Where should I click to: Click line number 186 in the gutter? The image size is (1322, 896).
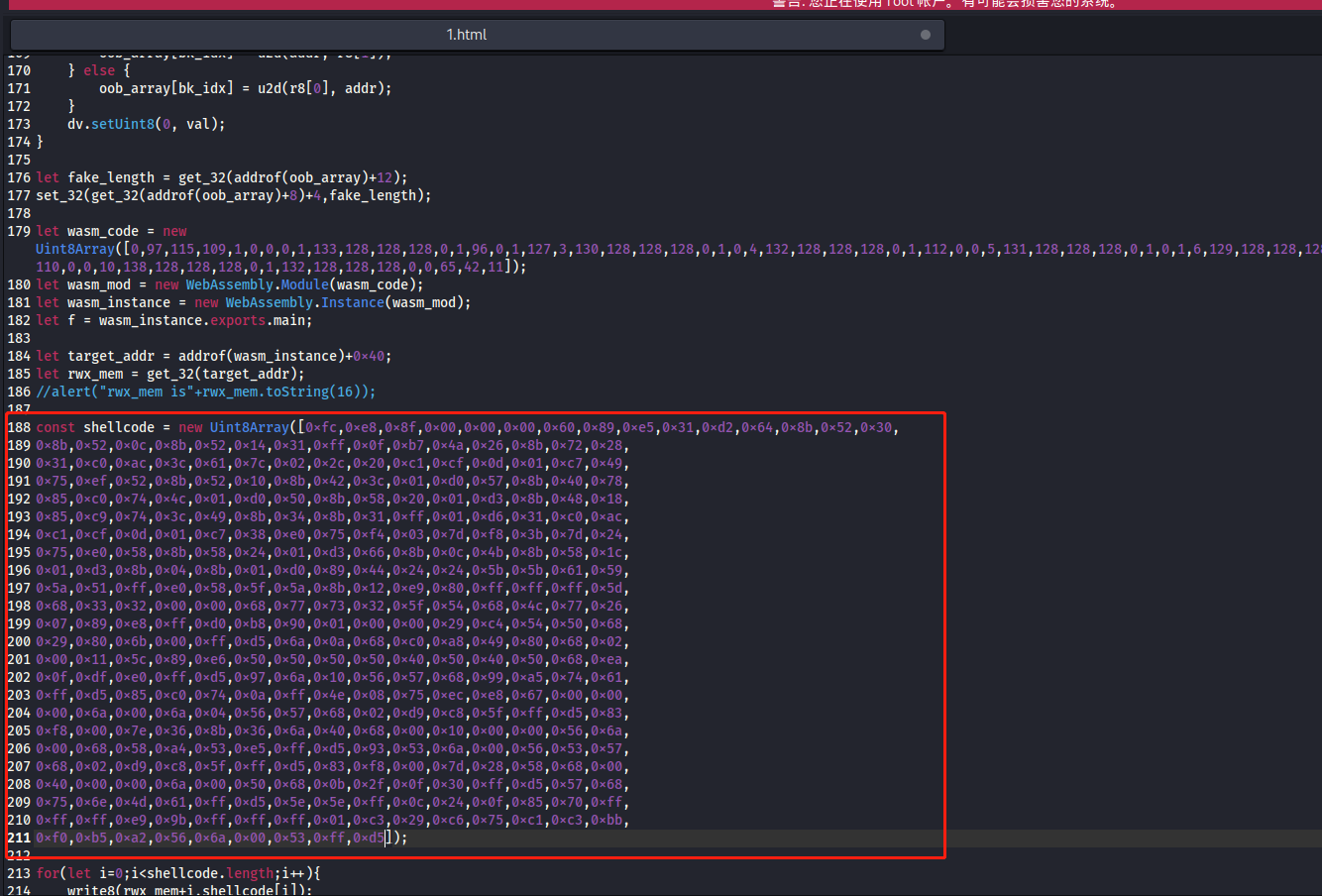coord(19,392)
